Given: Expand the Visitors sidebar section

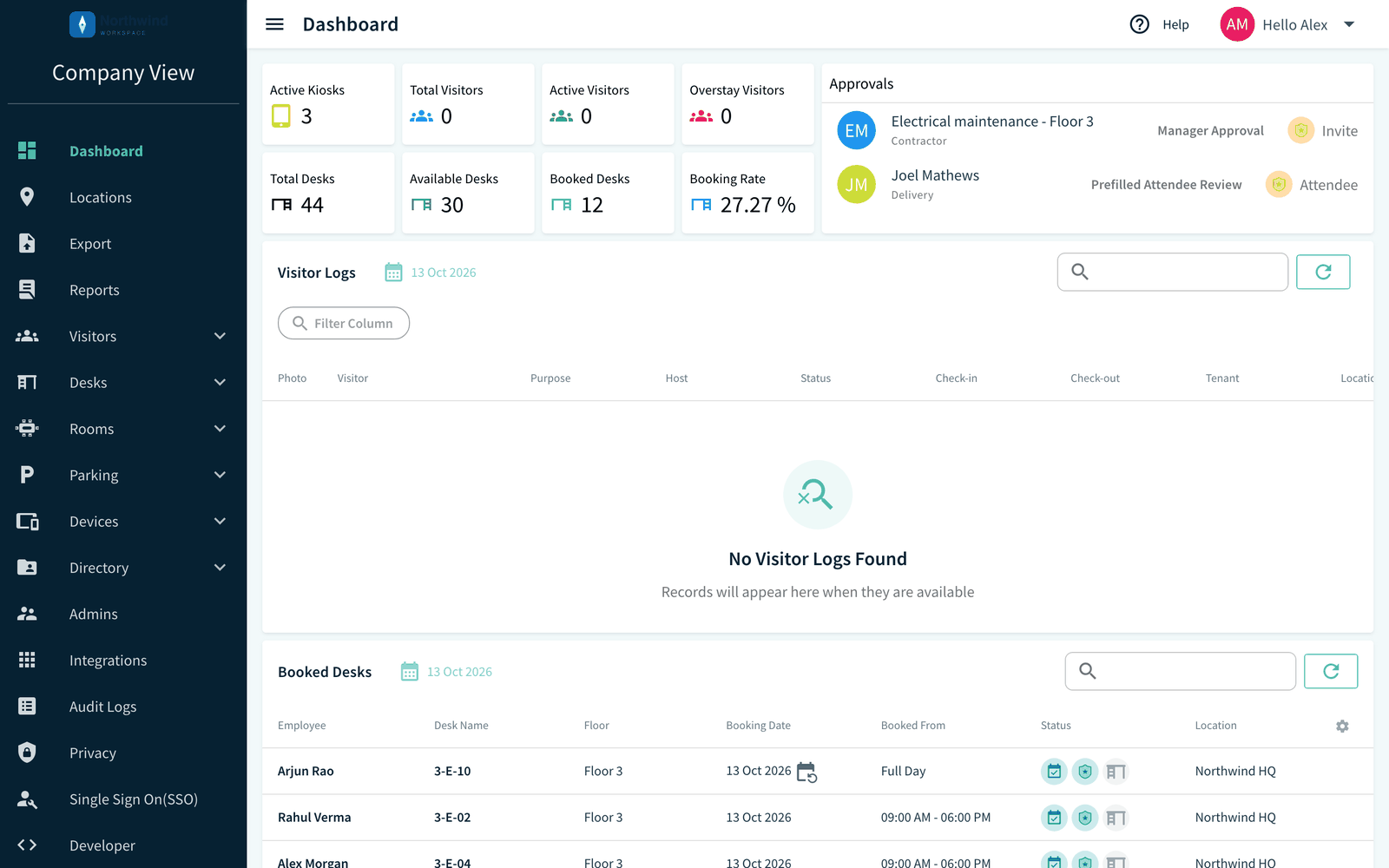Looking at the screenshot, I should pos(220,336).
